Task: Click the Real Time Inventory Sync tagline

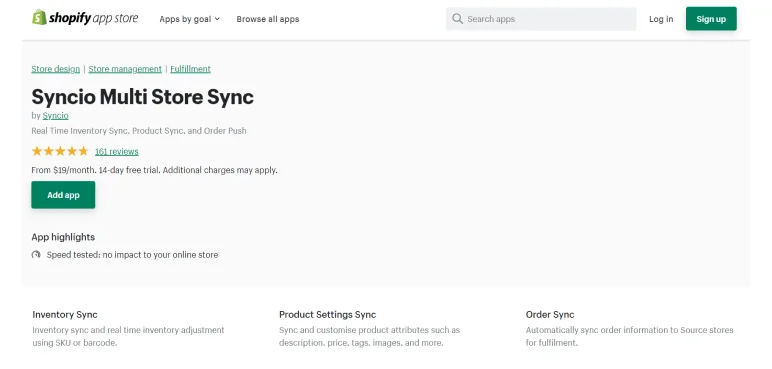Action: click(x=139, y=131)
